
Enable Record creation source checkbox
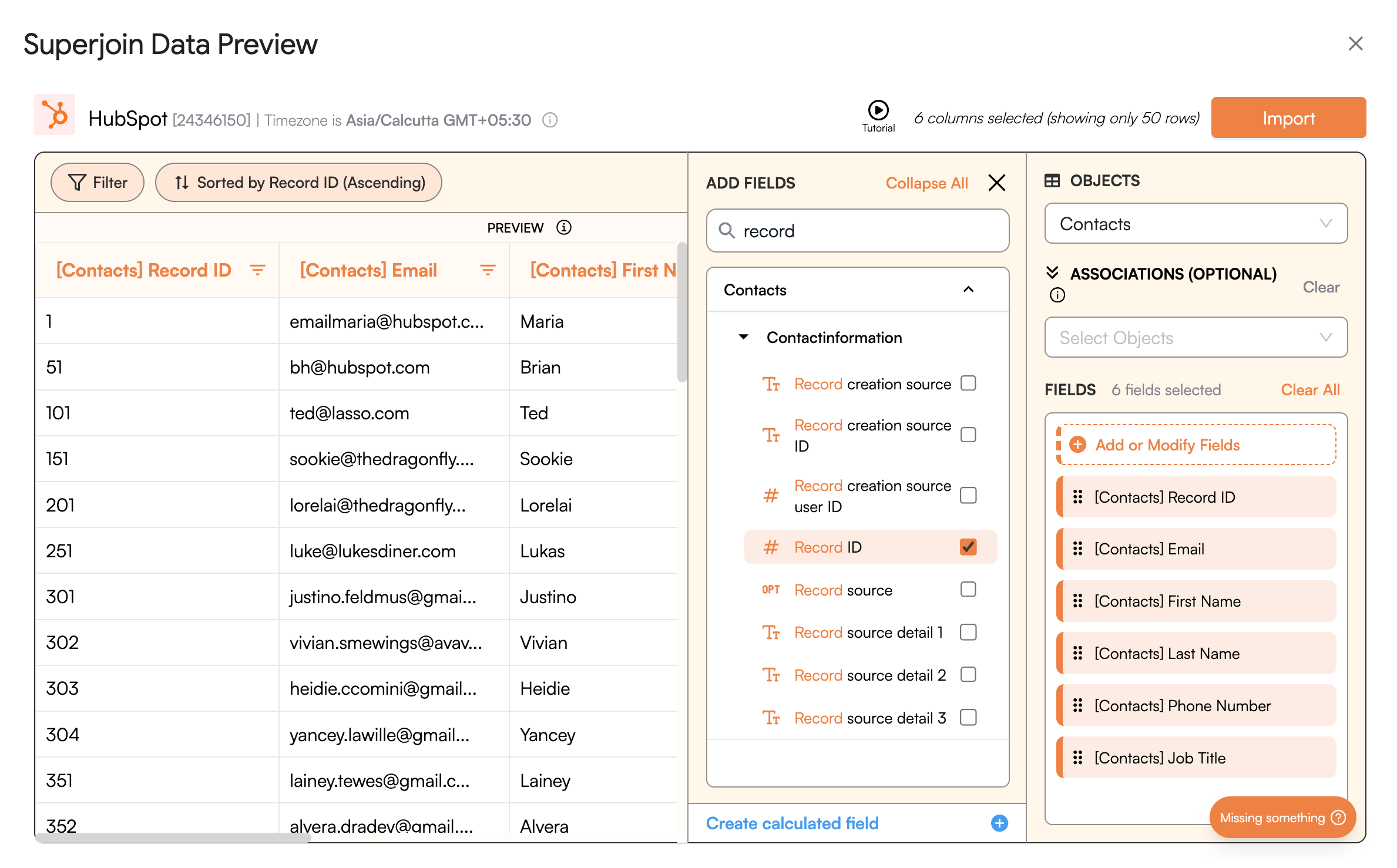click(968, 383)
